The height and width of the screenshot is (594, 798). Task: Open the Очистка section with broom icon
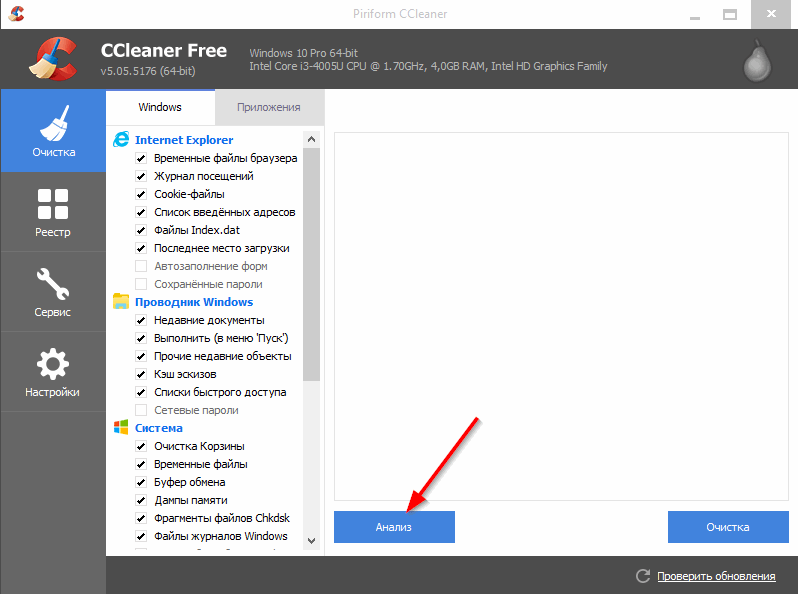(x=53, y=130)
